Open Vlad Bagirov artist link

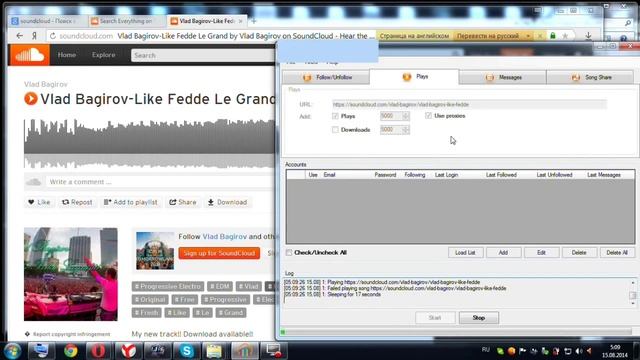(46, 84)
